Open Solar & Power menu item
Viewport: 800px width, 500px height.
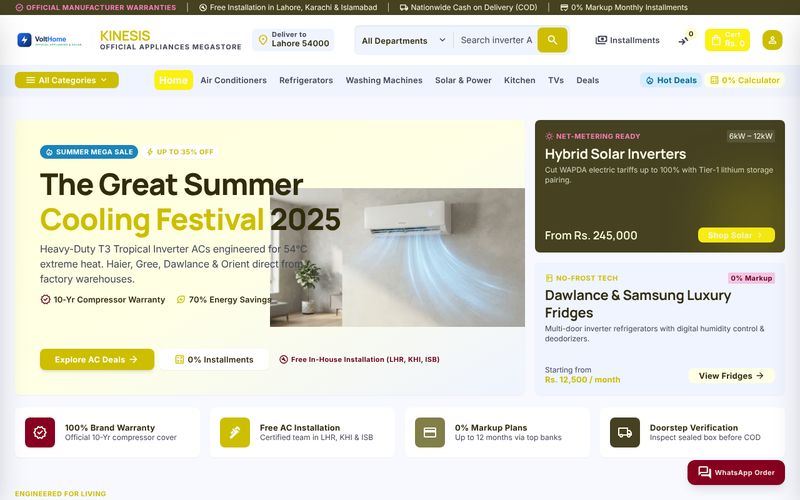point(463,80)
